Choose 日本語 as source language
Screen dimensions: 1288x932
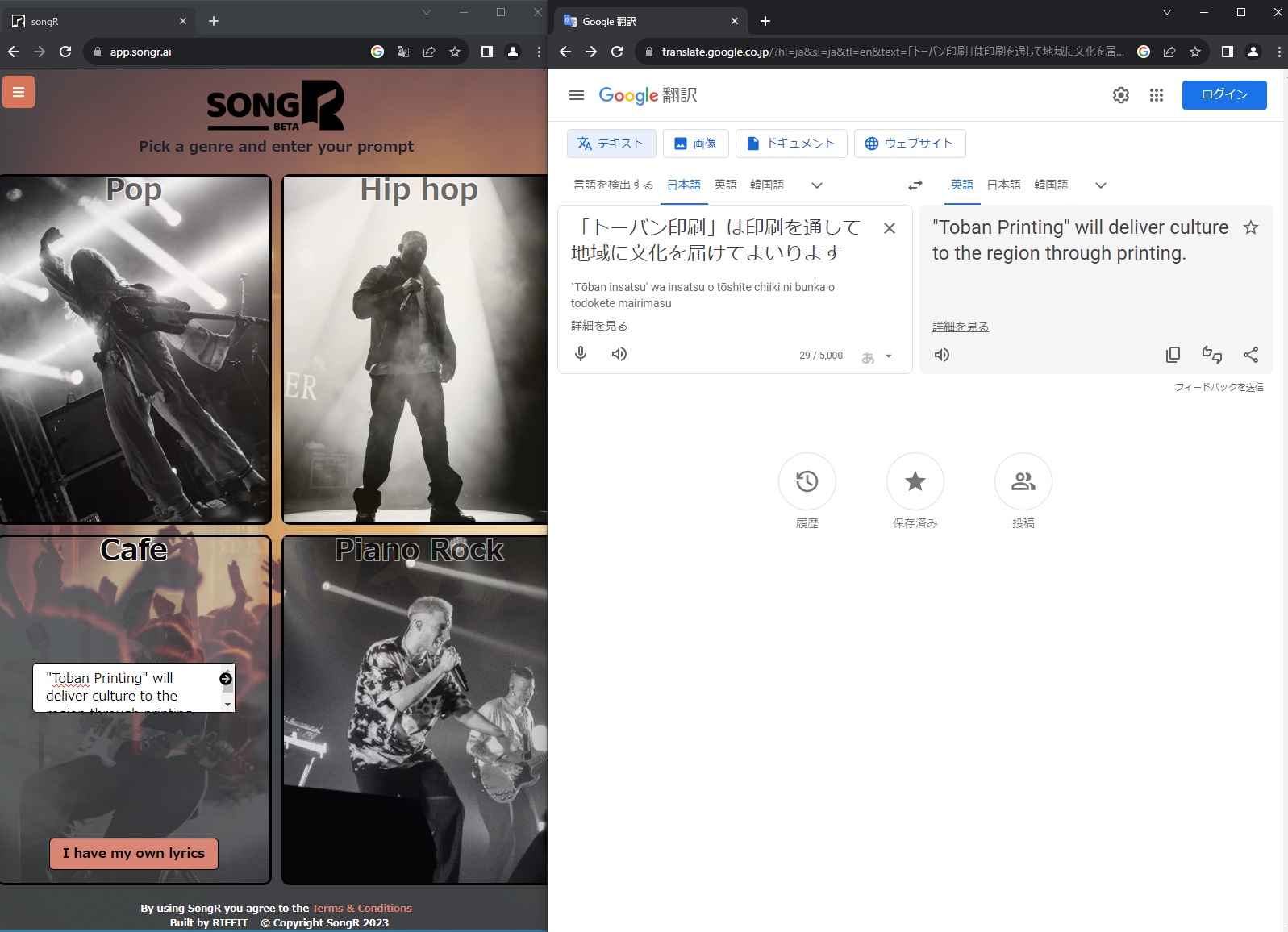[x=684, y=185]
